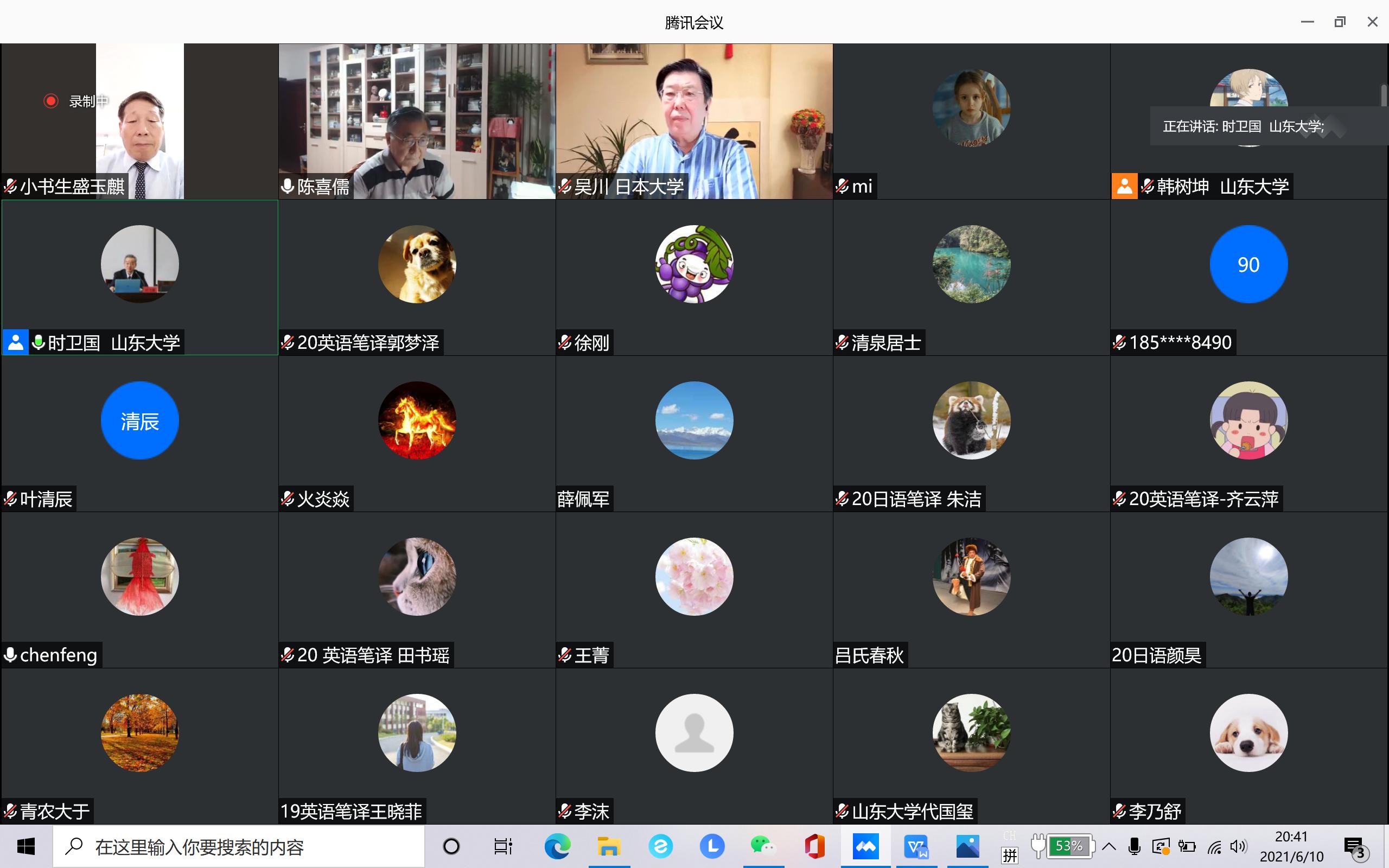Image resolution: width=1389 pixels, height=868 pixels.
Task: Click the participant grid vertical scrollbar
Action: tap(1384, 95)
